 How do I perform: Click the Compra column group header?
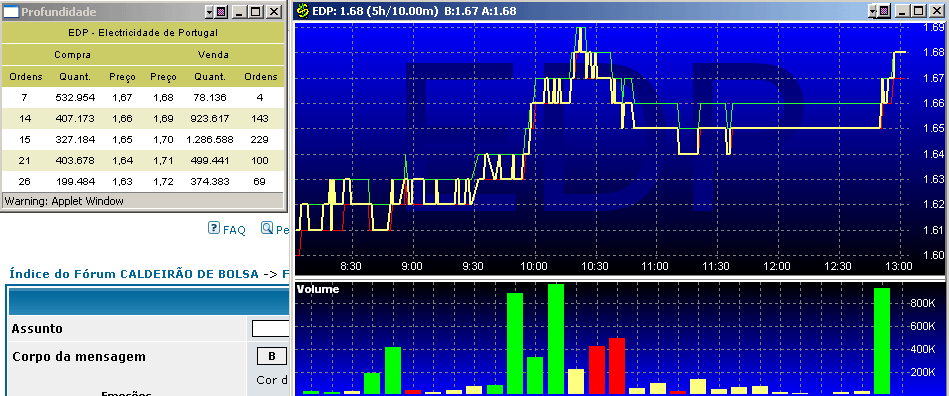pos(73,54)
